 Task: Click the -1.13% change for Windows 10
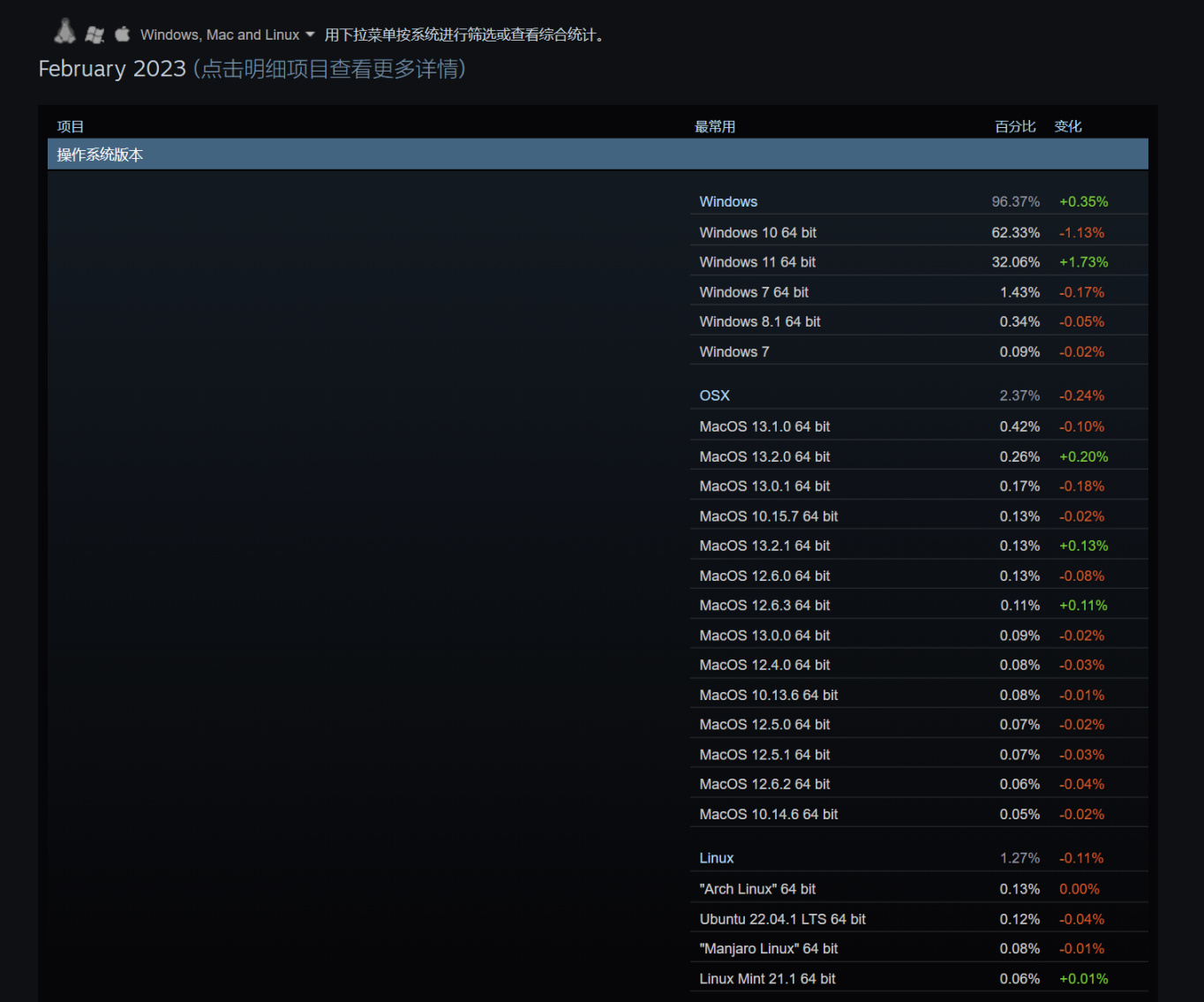[x=1082, y=232]
